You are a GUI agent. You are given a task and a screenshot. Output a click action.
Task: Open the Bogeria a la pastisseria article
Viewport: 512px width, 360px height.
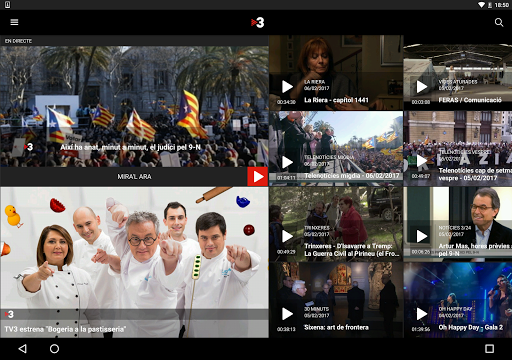[x=65, y=329]
